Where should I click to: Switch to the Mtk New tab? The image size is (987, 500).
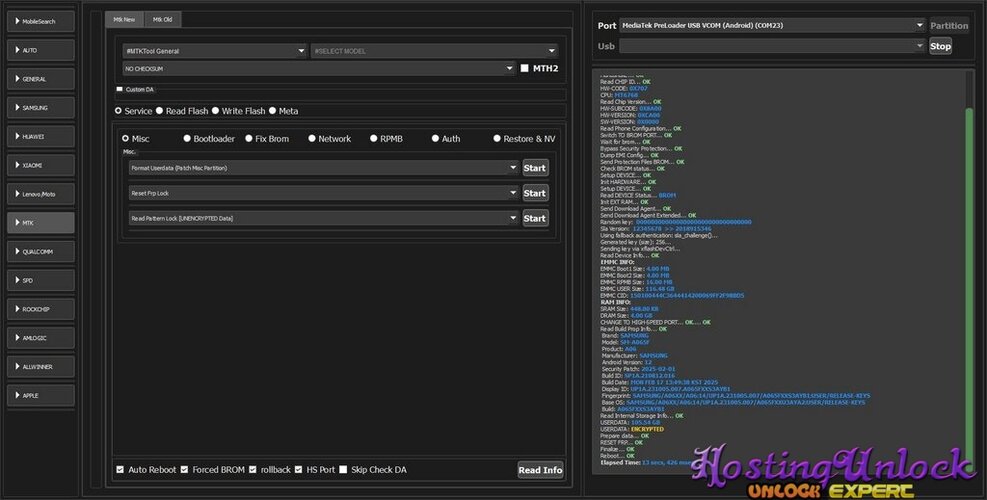(124, 20)
